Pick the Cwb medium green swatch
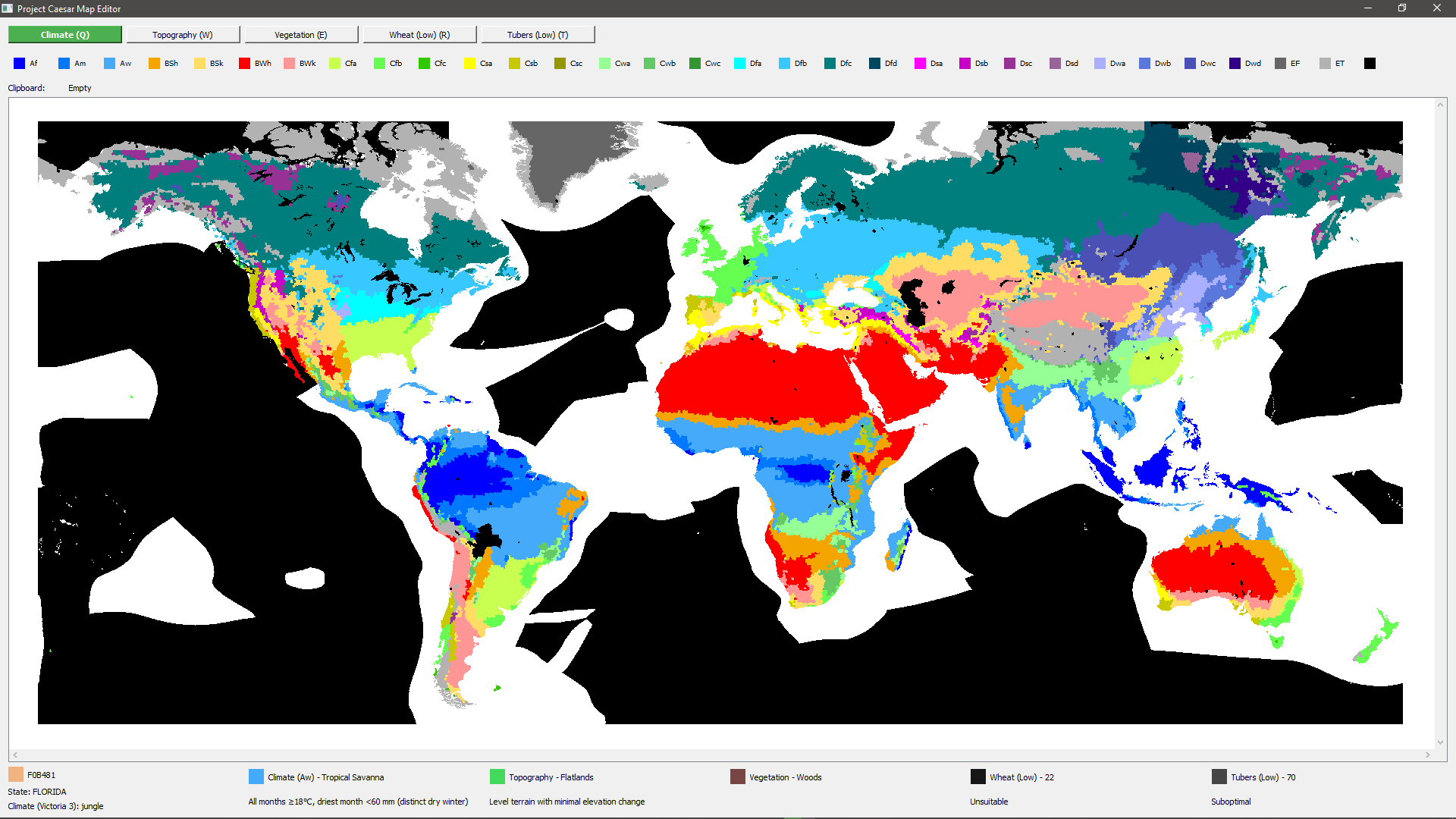The width and height of the screenshot is (1456, 819). [x=650, y=64]
